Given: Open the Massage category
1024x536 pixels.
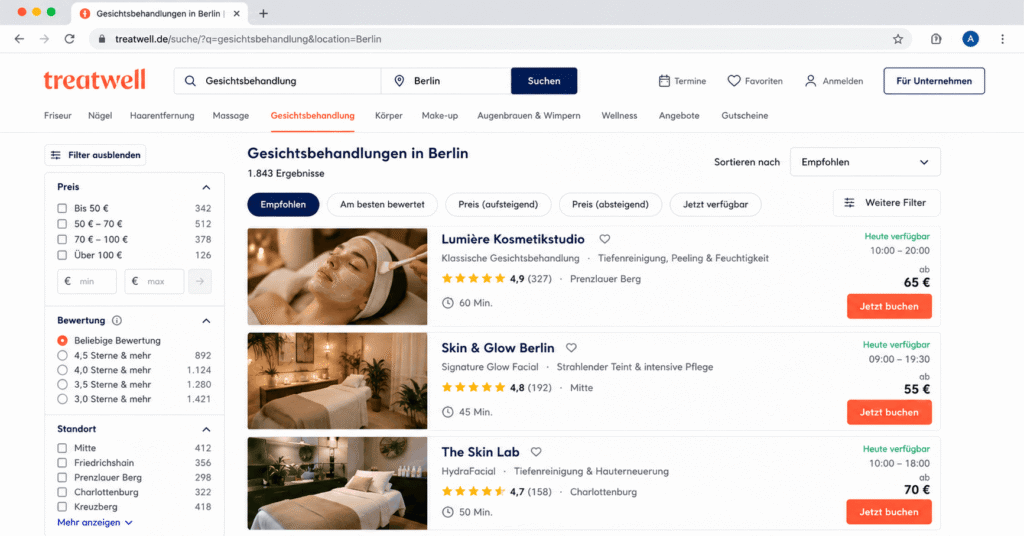Looking at the screenshot, I should pos(231,116).
